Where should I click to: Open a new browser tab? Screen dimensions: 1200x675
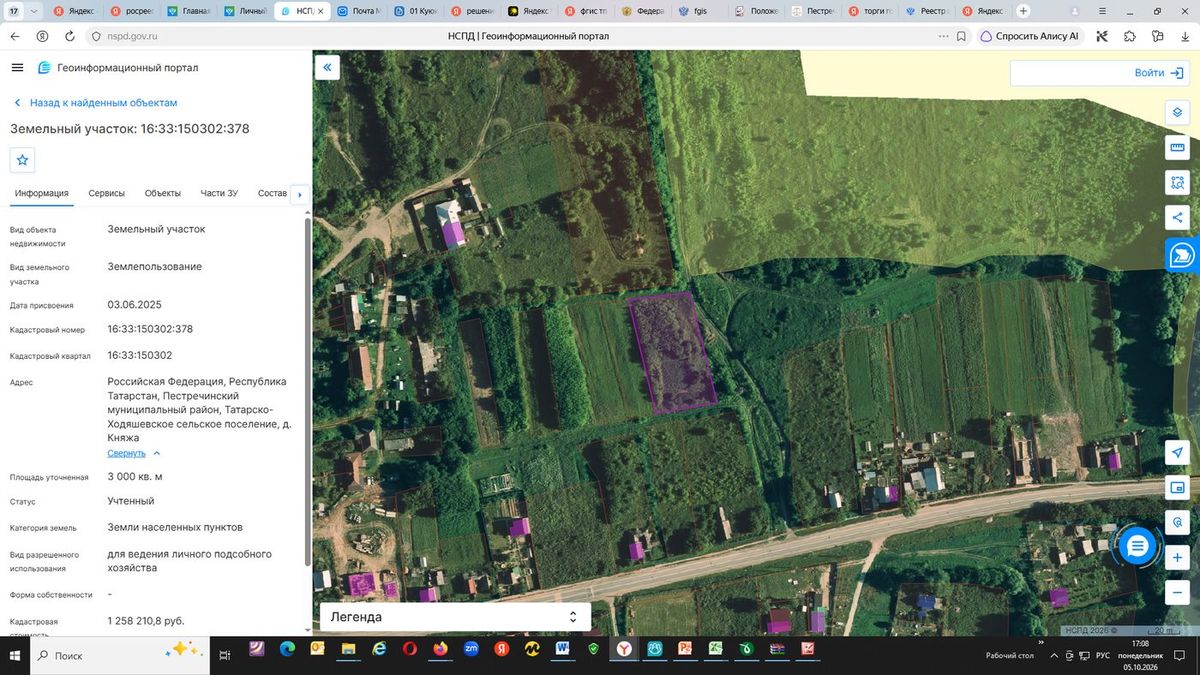(x=1023, y=11)
